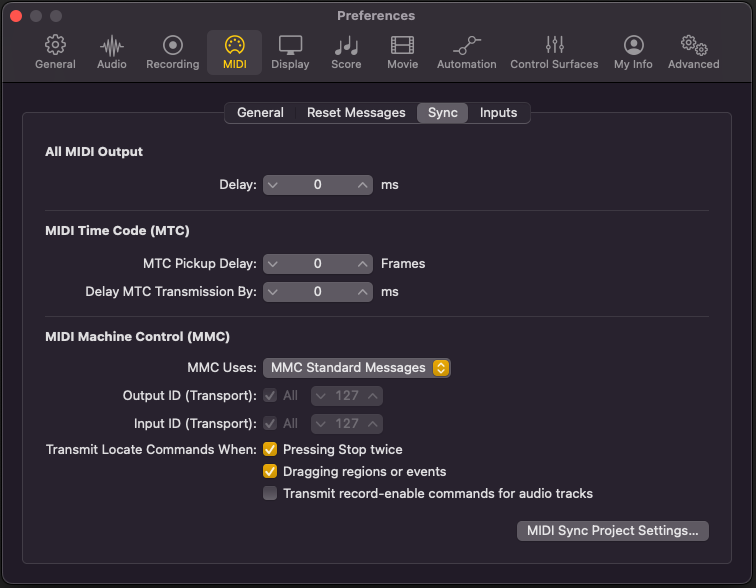The image size is (756, 588).
Task: Uncheck Dragging regions or events
Action: tap(270, 471)
